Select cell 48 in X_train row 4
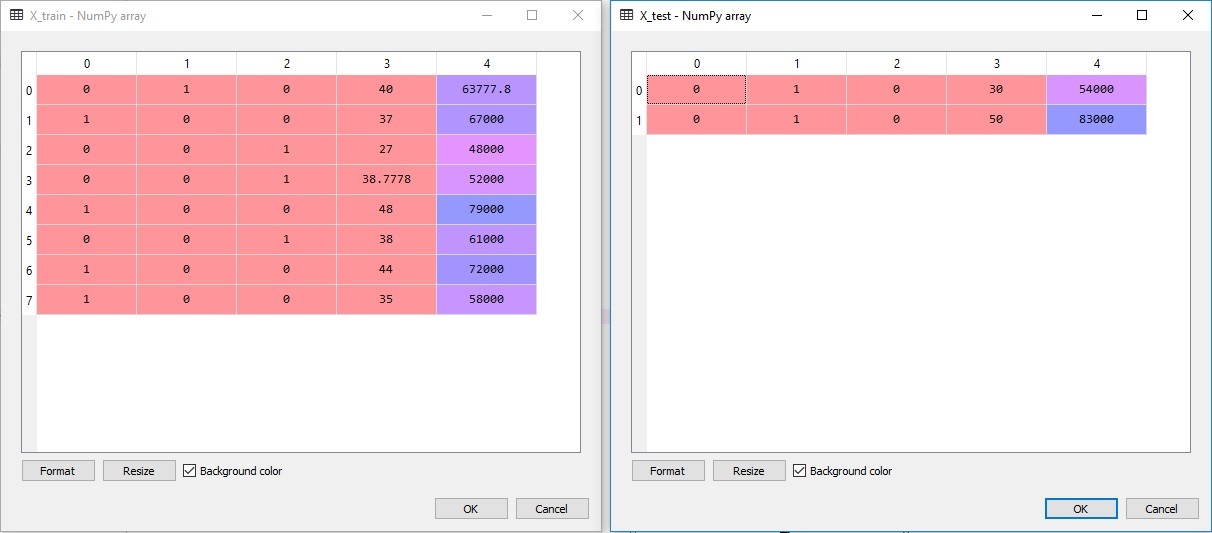This screenshot has height=533, width=1212. pyautogui.click(x=386, y=209)
